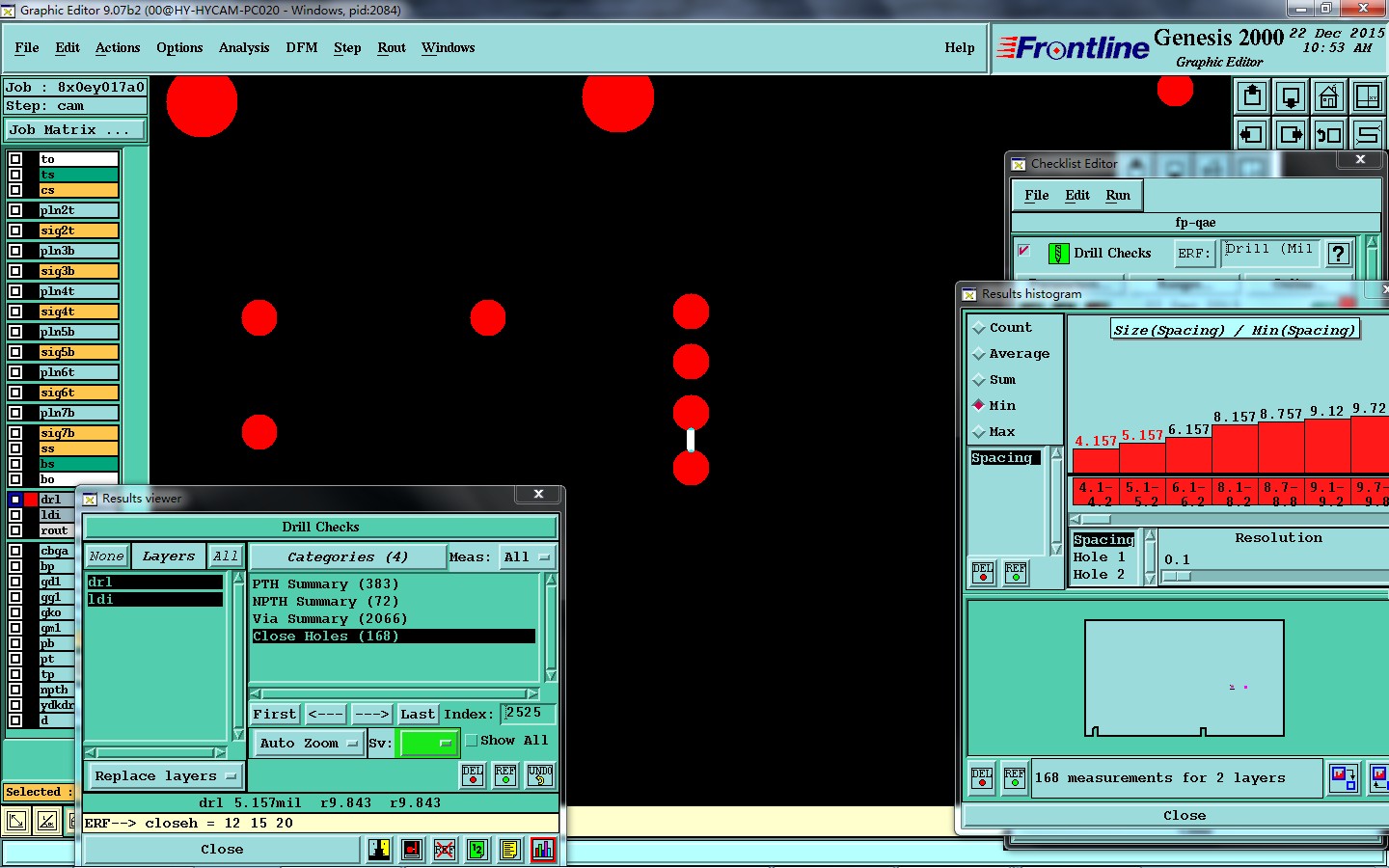Click the Last button in Results viewer
The height and width of the screenshot is (868, 1389).
point(418,715)
